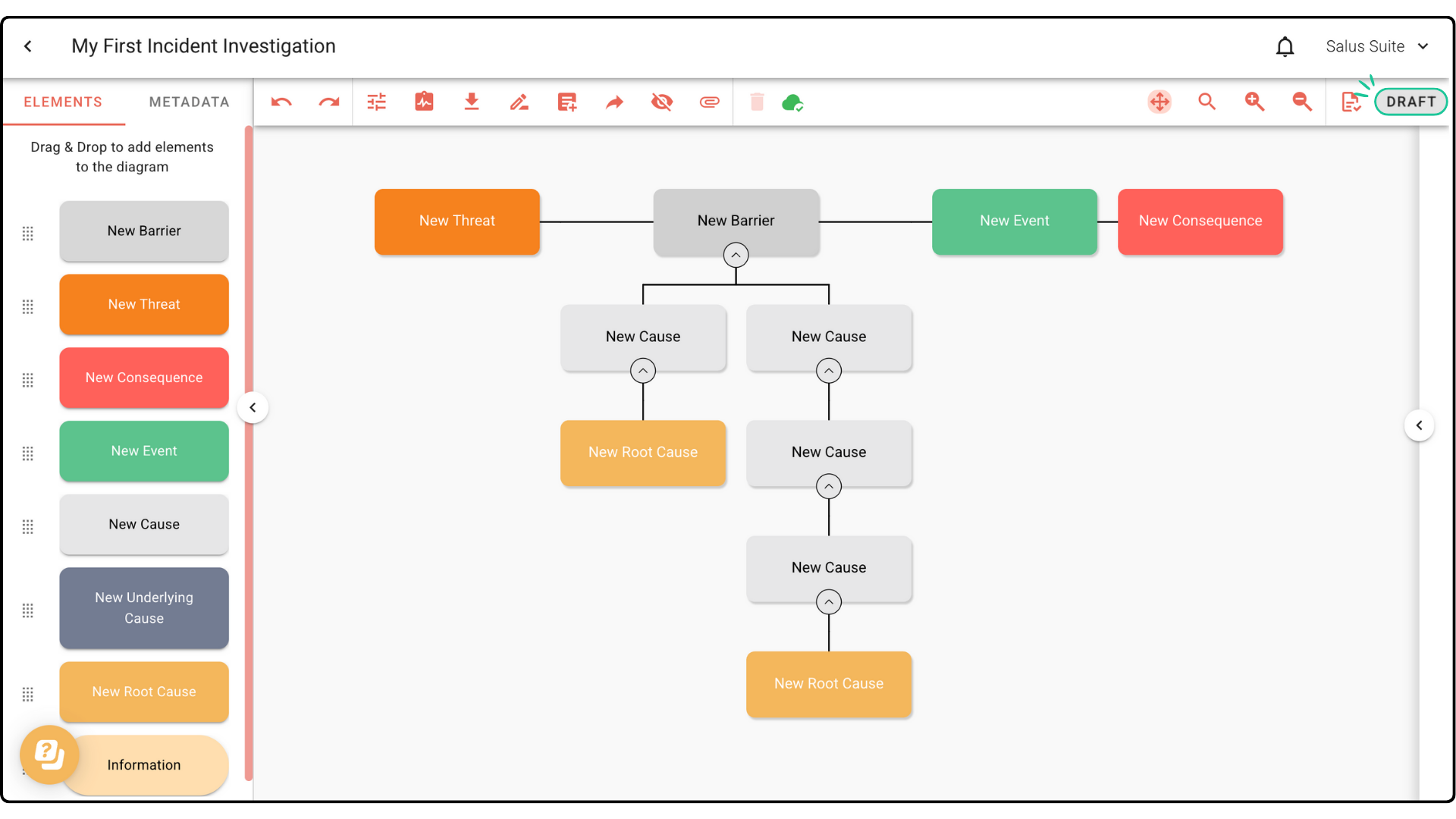Open the notifications bell
Image resolution: width=1456 pixels, height=819 pixels.
click(x=1285, y=47)
